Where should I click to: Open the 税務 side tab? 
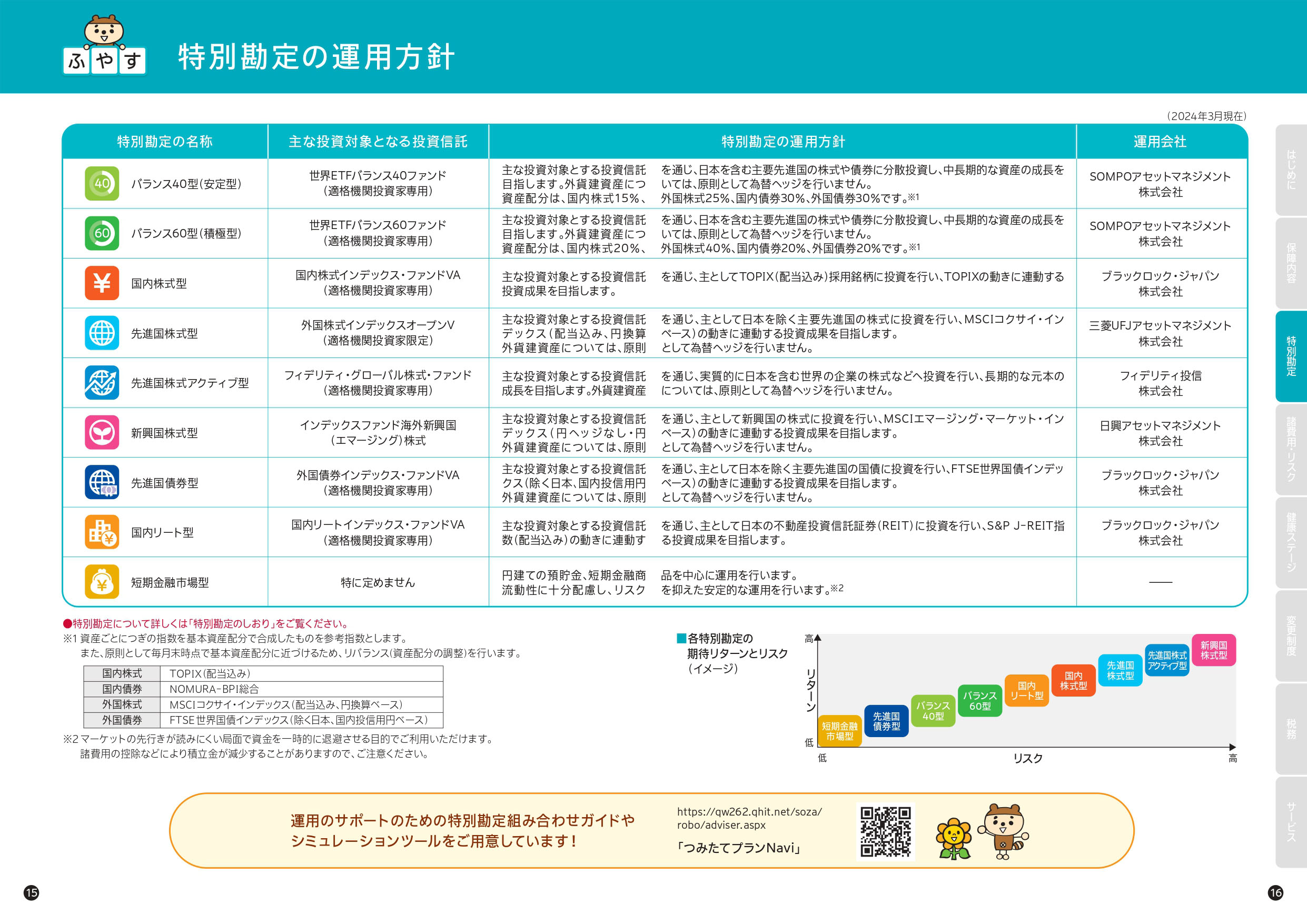[1291, 729]
